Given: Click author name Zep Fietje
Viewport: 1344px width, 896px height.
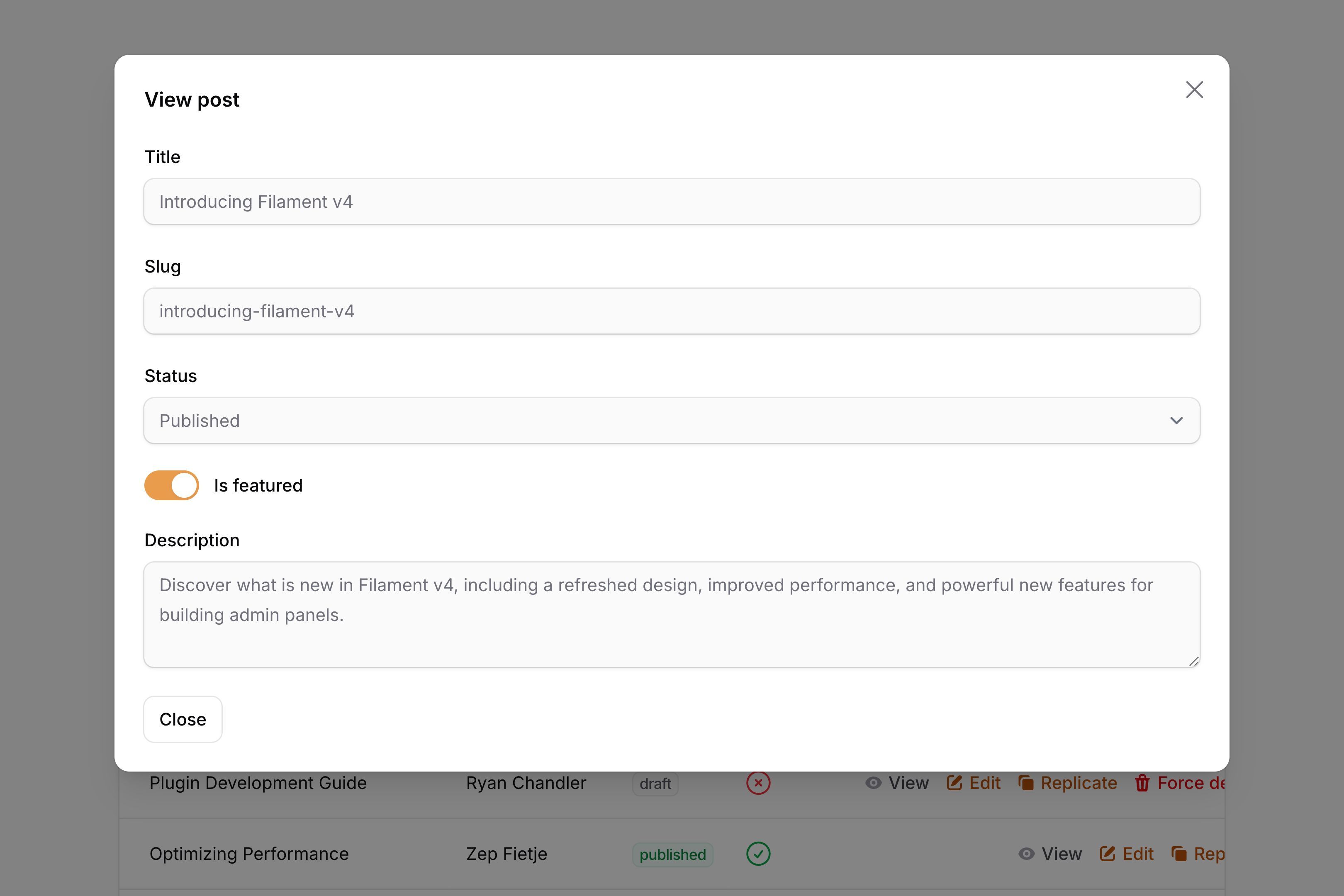Looking at the screenshot, I should tap(507, 854).
